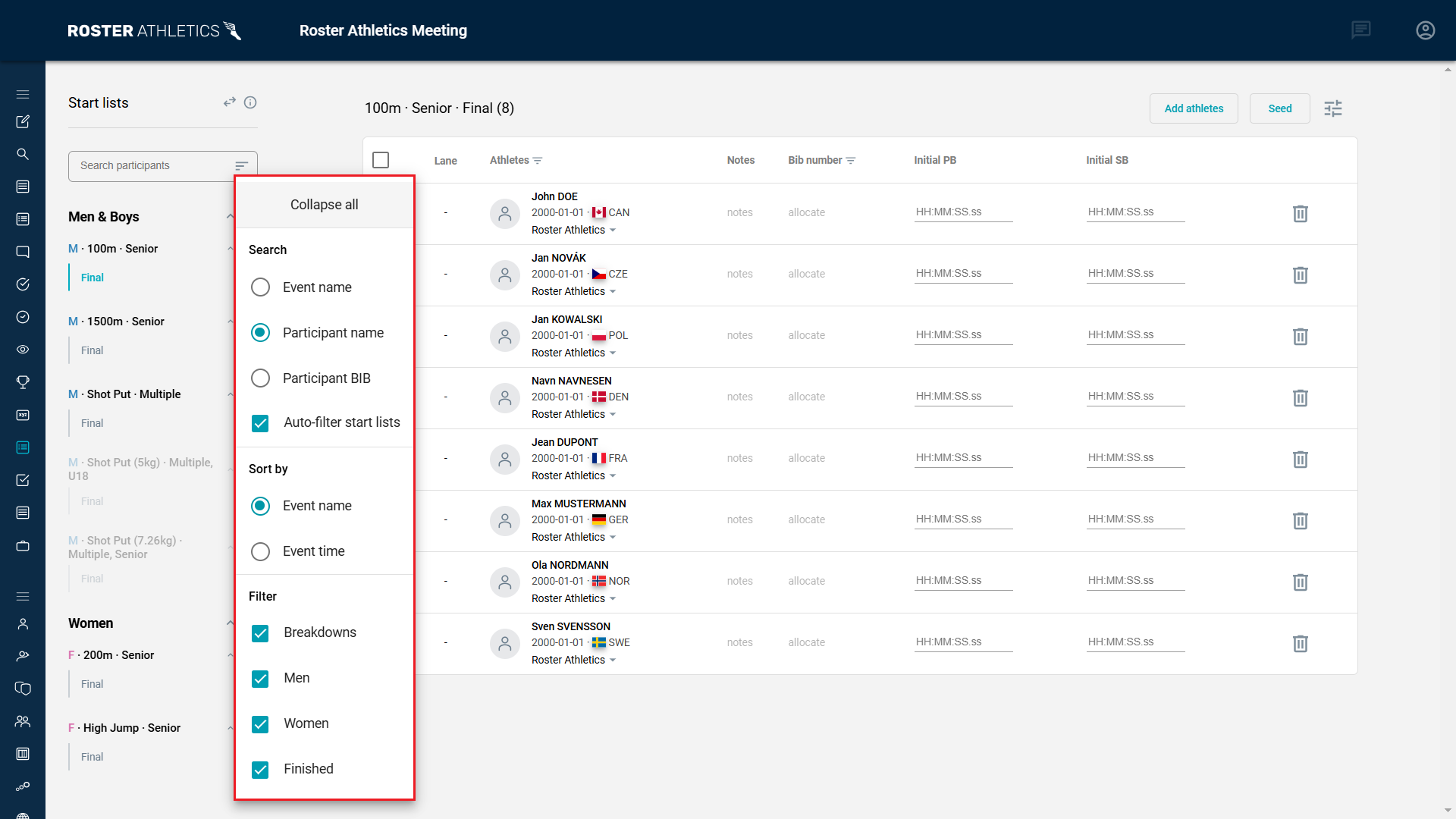The height and width of the screenshot is (819, 1456).
Task: Uncheck Auto-filter start lists checkbox
Action: (x=260, y=423)
